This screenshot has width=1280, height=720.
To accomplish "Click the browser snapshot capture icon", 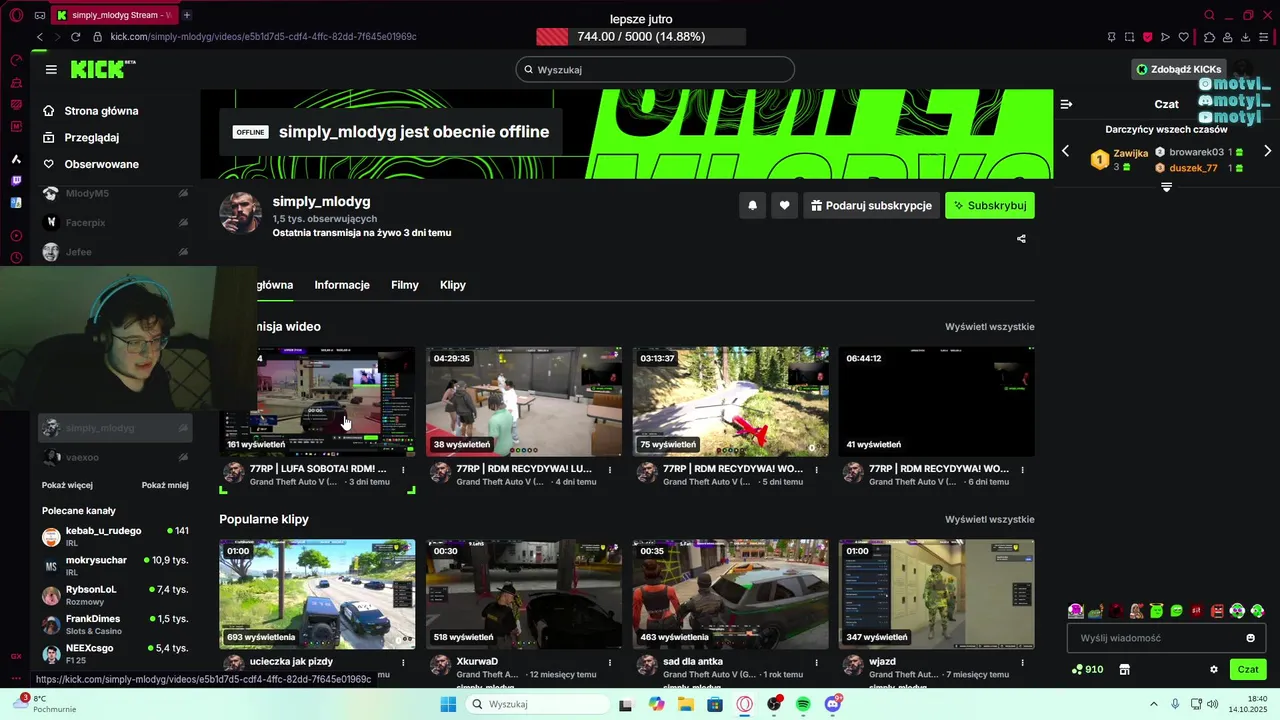I will click(1129, 37).
